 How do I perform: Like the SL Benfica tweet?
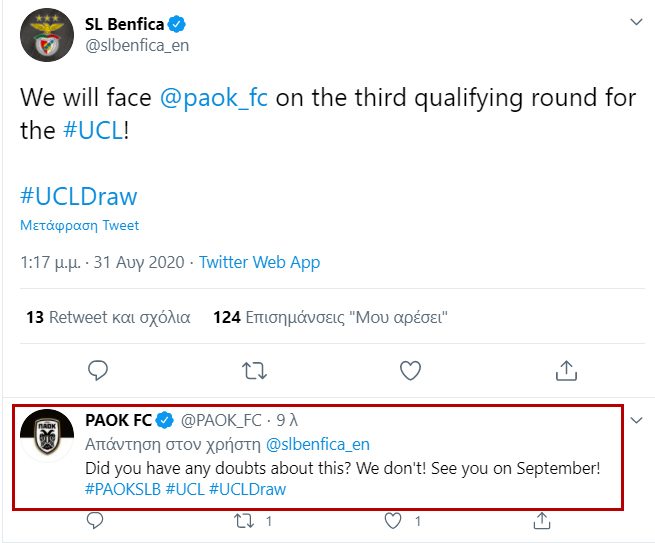coord(410,370)
